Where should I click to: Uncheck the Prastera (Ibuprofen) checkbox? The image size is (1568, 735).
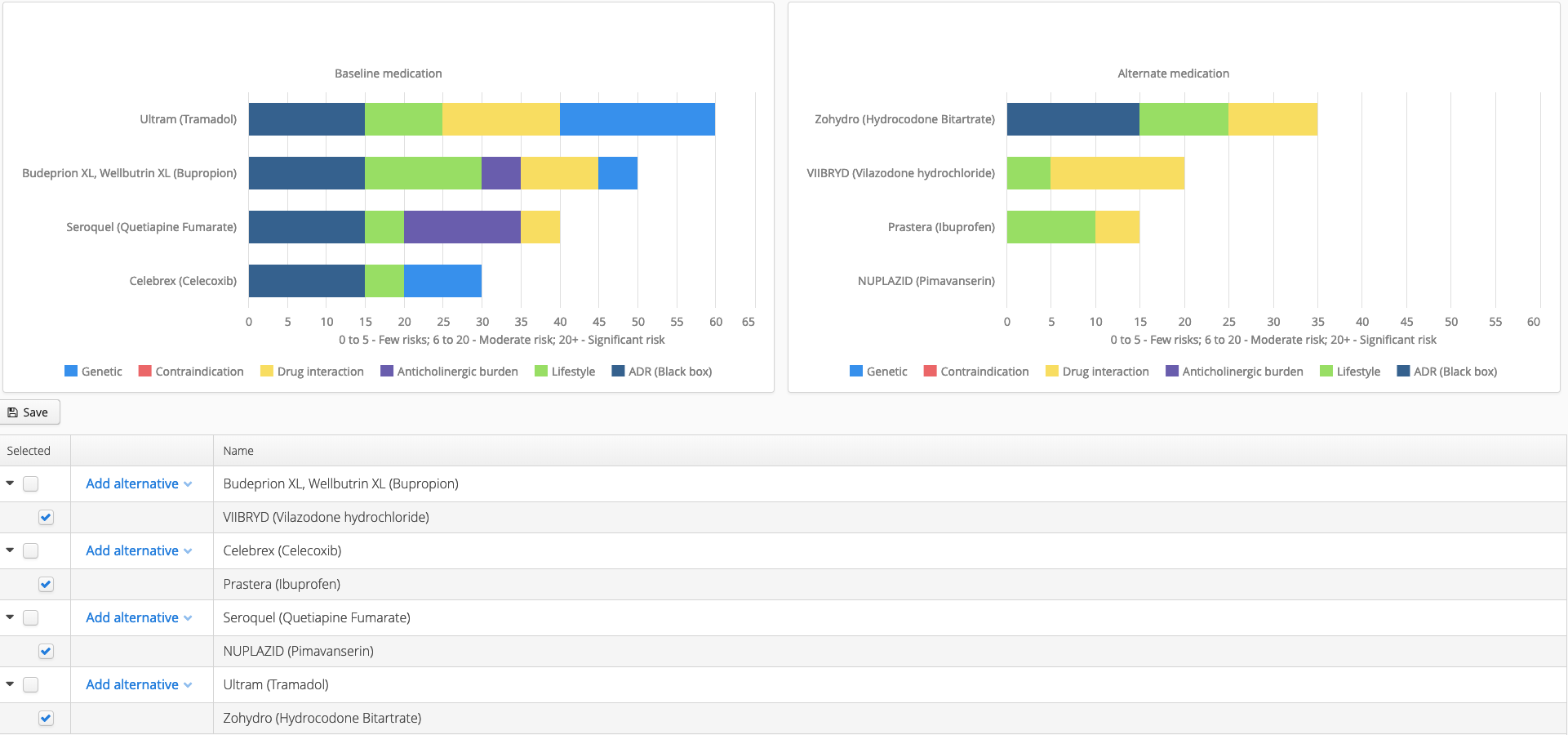pyautogui.click(x=46, y=584)
